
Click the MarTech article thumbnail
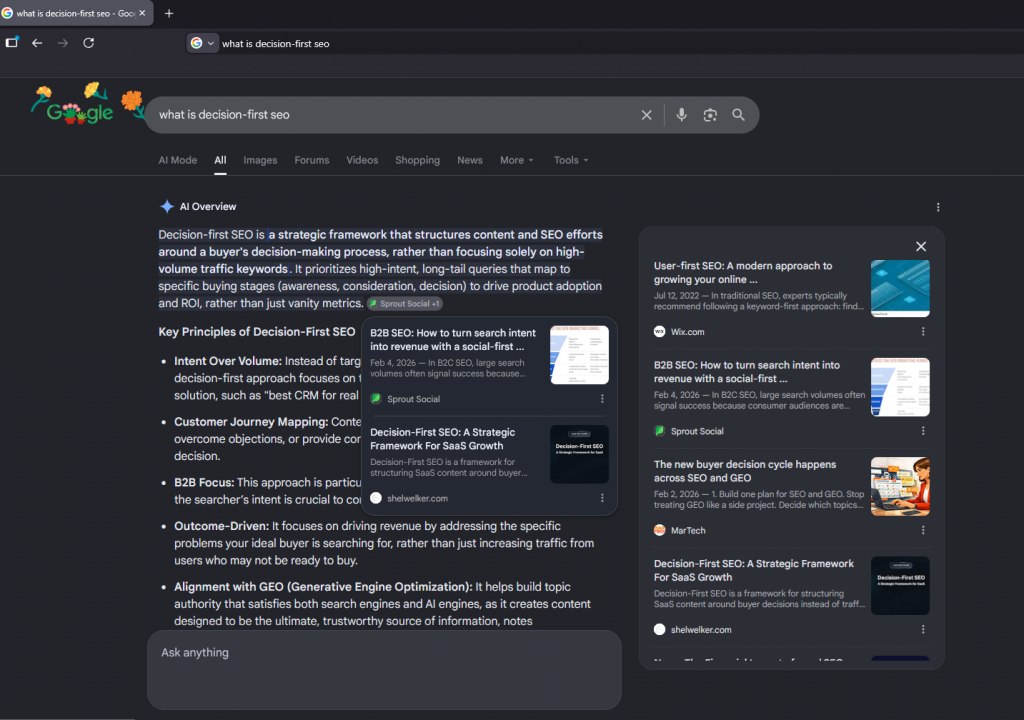900,486
